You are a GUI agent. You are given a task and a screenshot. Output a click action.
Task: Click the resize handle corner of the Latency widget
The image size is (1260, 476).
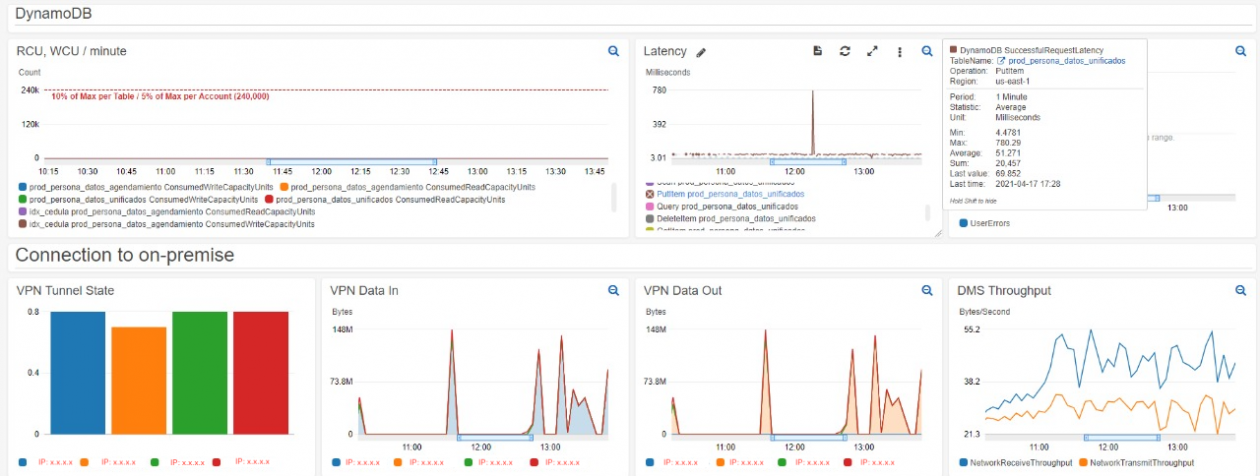click(x=939, y=233)
